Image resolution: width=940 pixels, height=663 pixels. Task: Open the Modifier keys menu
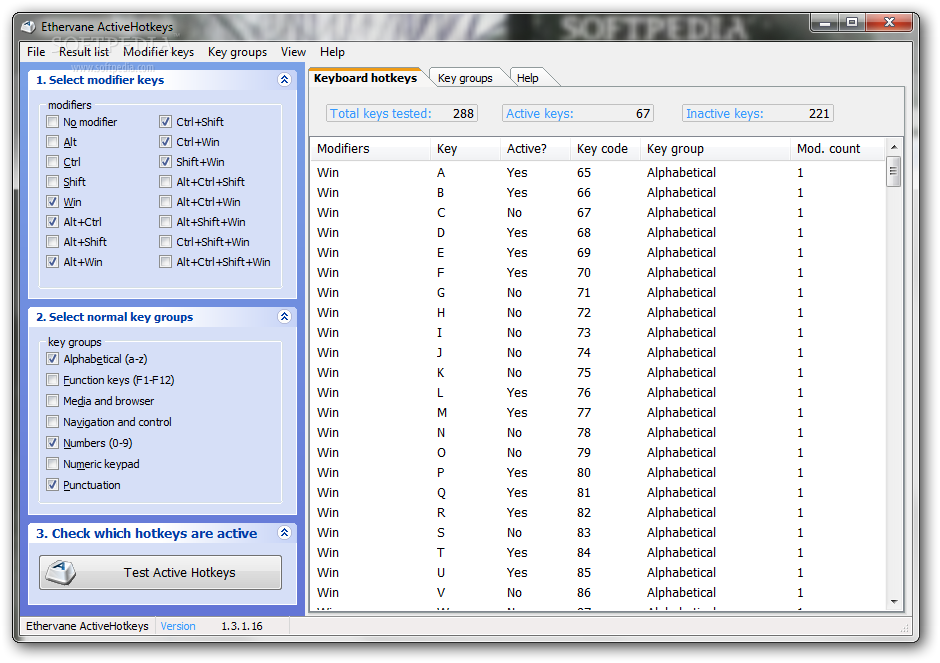pos(158,52)
